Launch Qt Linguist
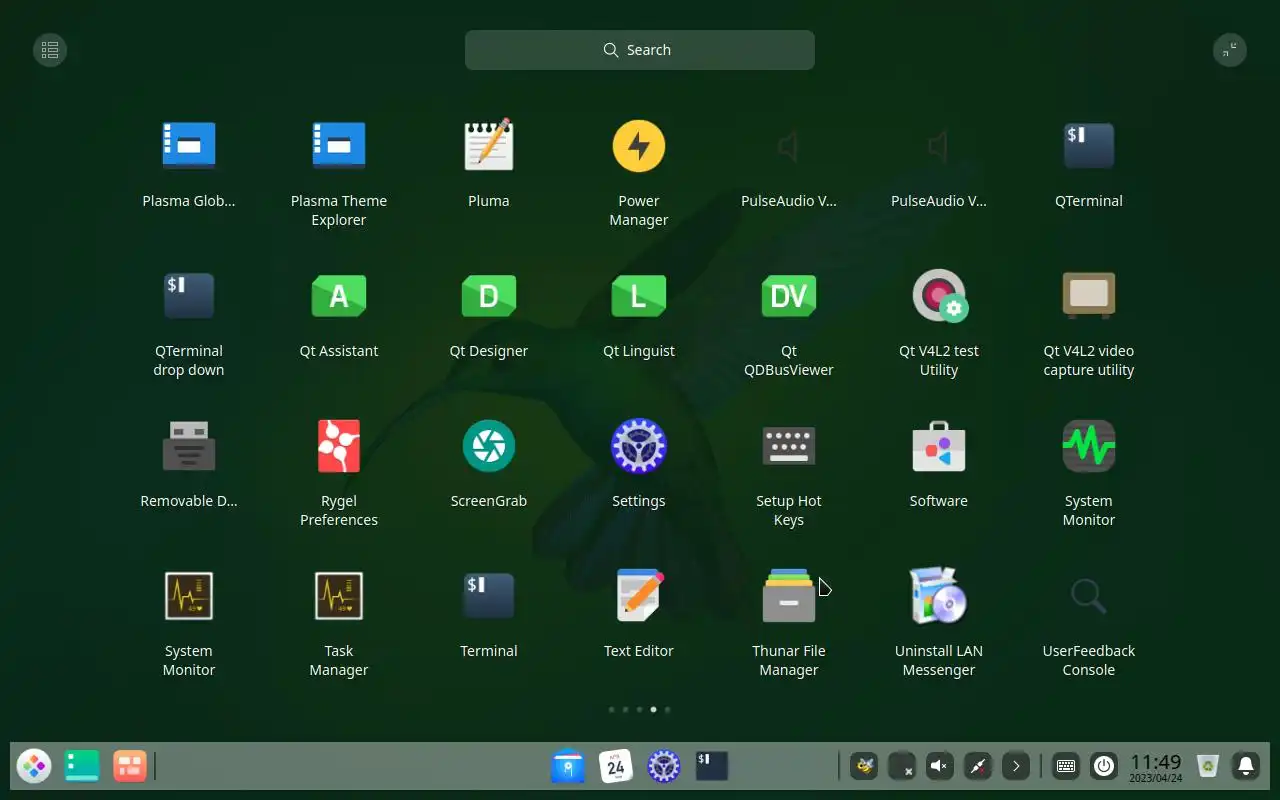Viewport: 1280px width, 800px height. click(639, 296)
